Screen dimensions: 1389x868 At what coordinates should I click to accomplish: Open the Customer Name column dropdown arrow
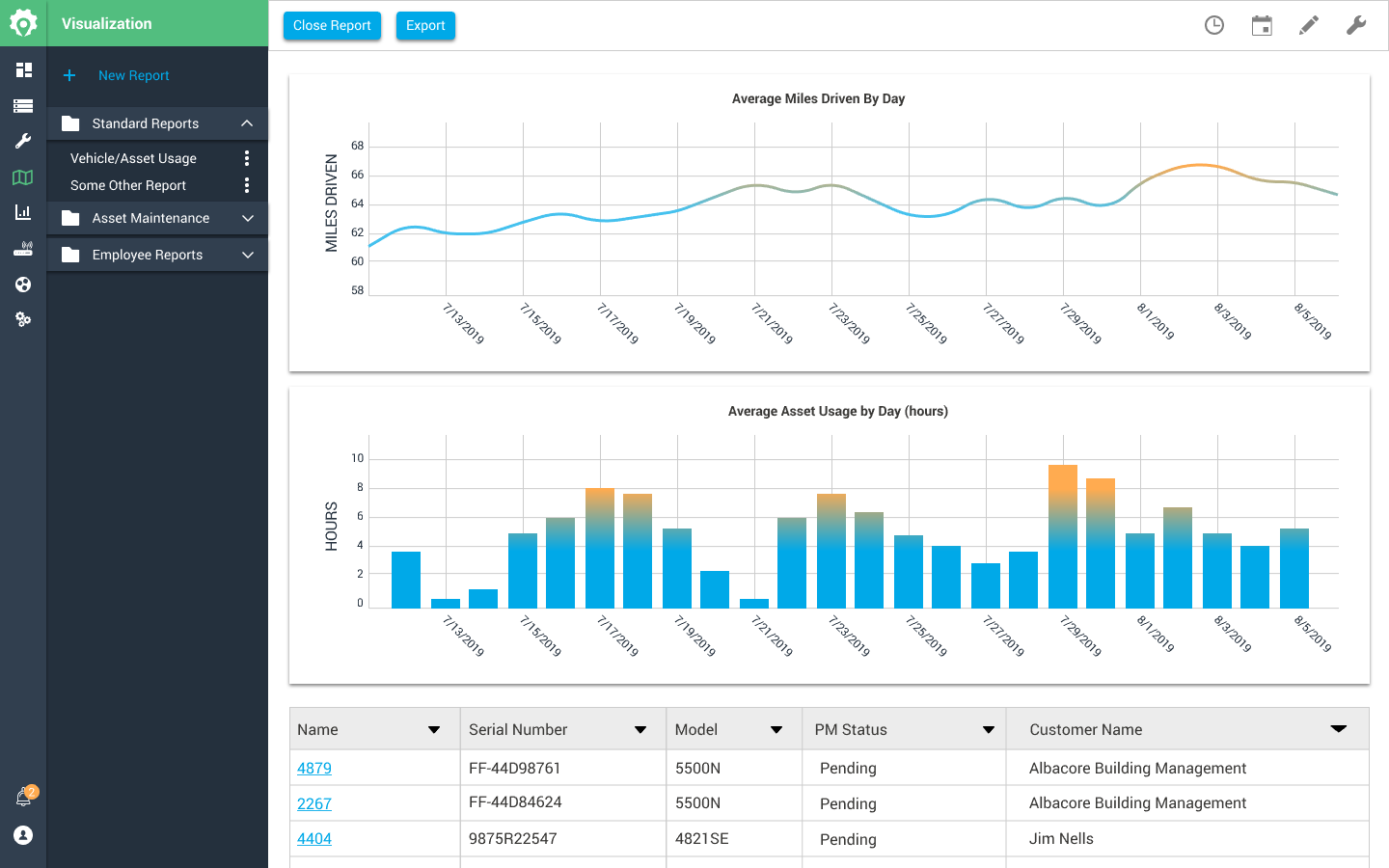(x=1339, y=729)
